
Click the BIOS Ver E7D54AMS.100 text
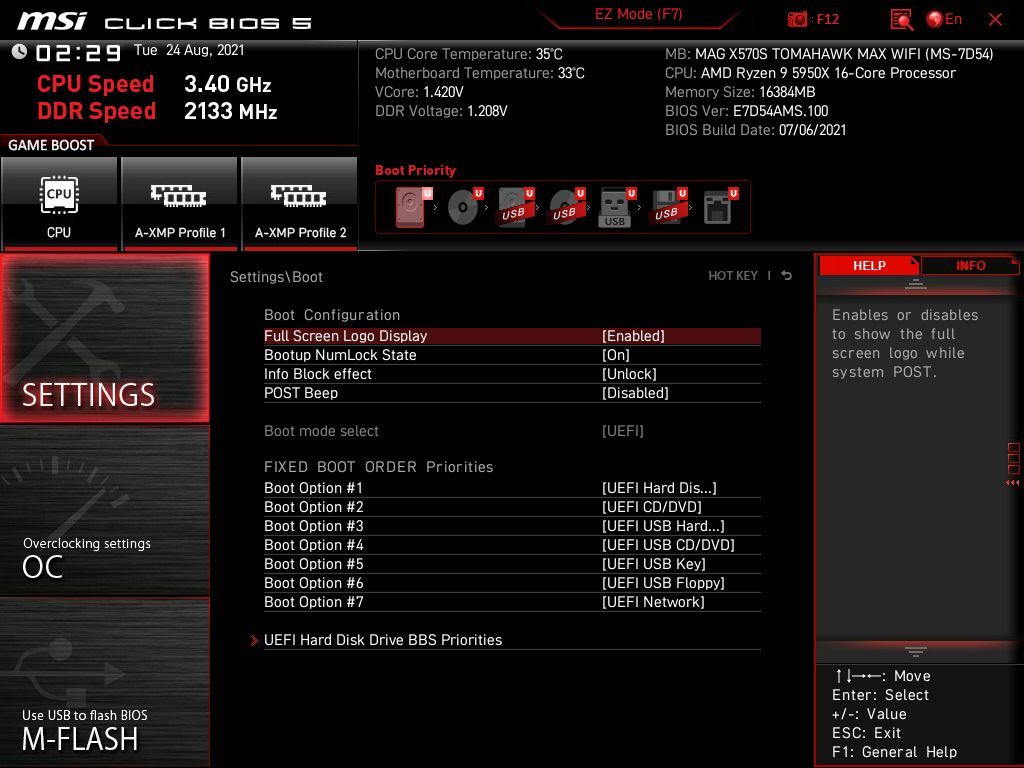[x=746, y=111]
